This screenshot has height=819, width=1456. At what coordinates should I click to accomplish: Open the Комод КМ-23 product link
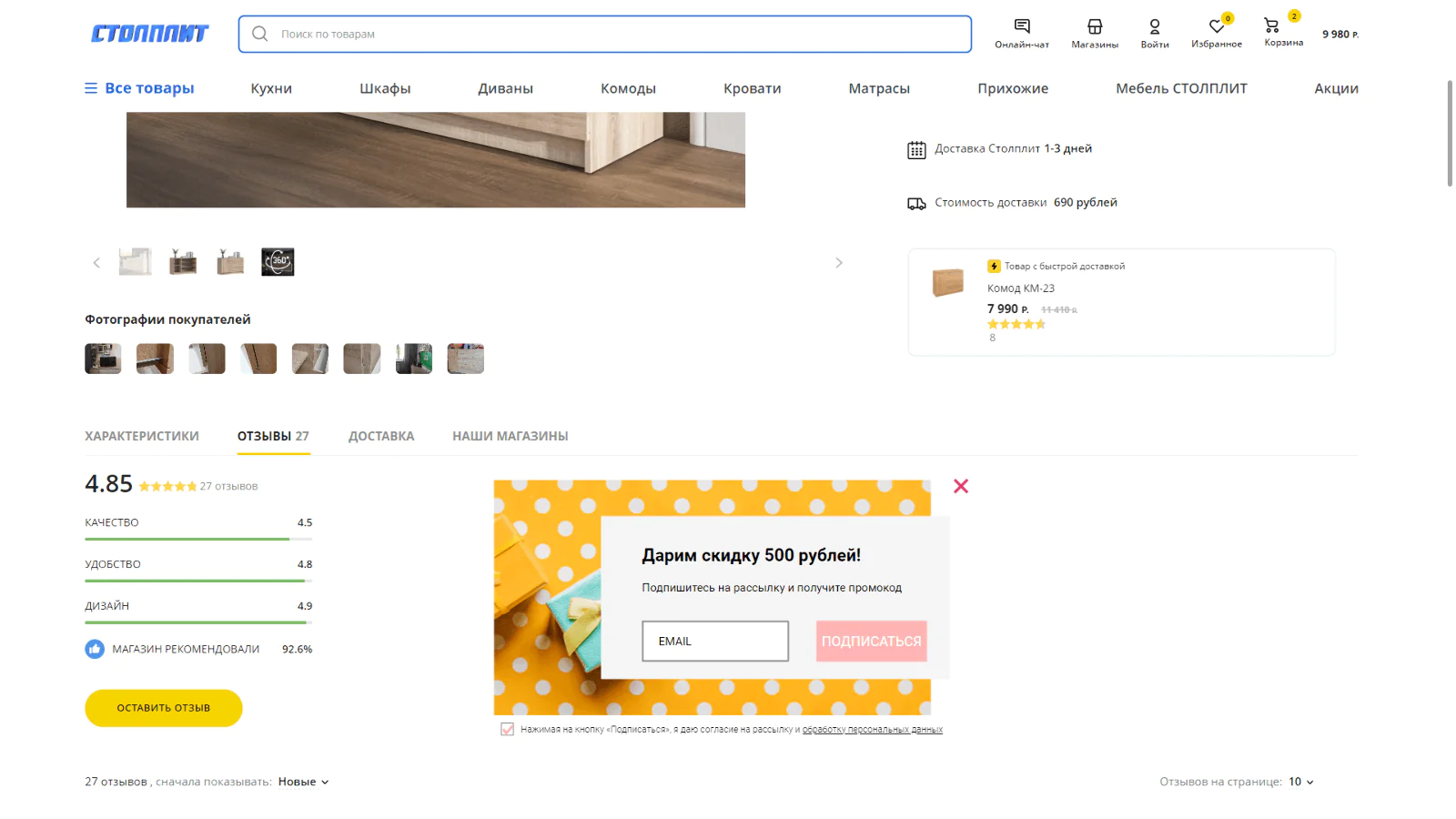[x=1021, y=288]
